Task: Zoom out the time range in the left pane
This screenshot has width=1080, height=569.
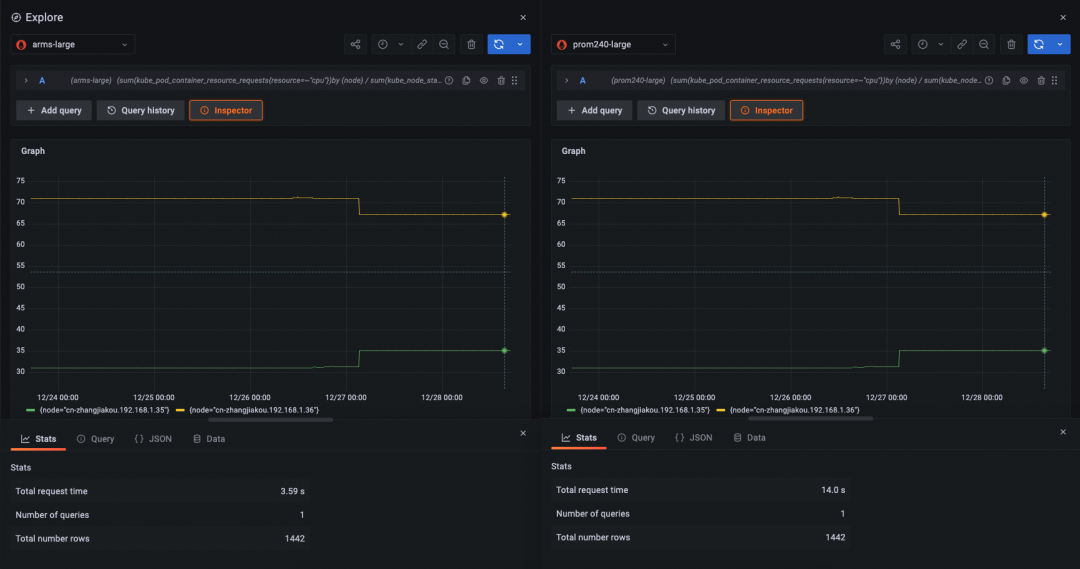Action: (444, 45)
